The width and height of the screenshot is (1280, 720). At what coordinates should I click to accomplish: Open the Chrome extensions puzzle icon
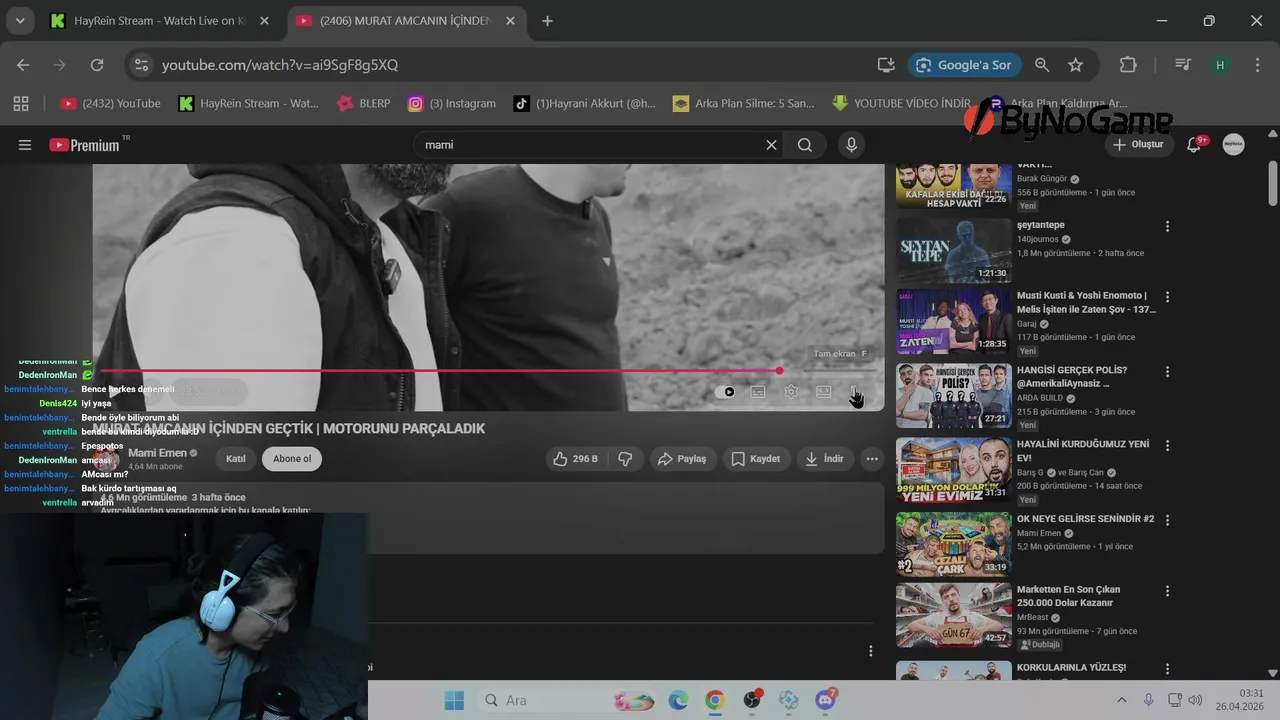(1128, 65)
